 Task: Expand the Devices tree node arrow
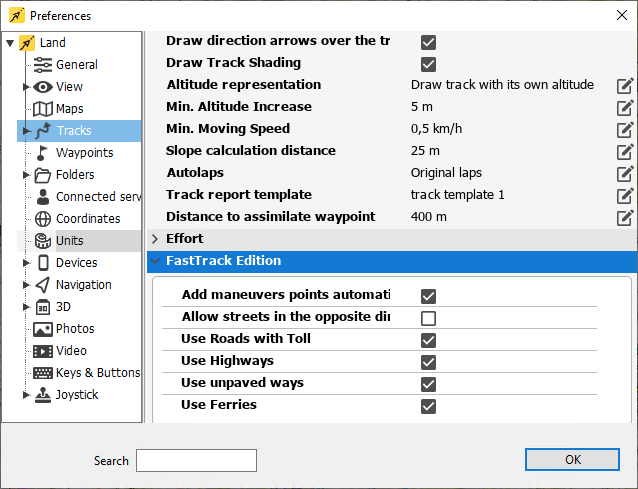(x=26, y=263)
